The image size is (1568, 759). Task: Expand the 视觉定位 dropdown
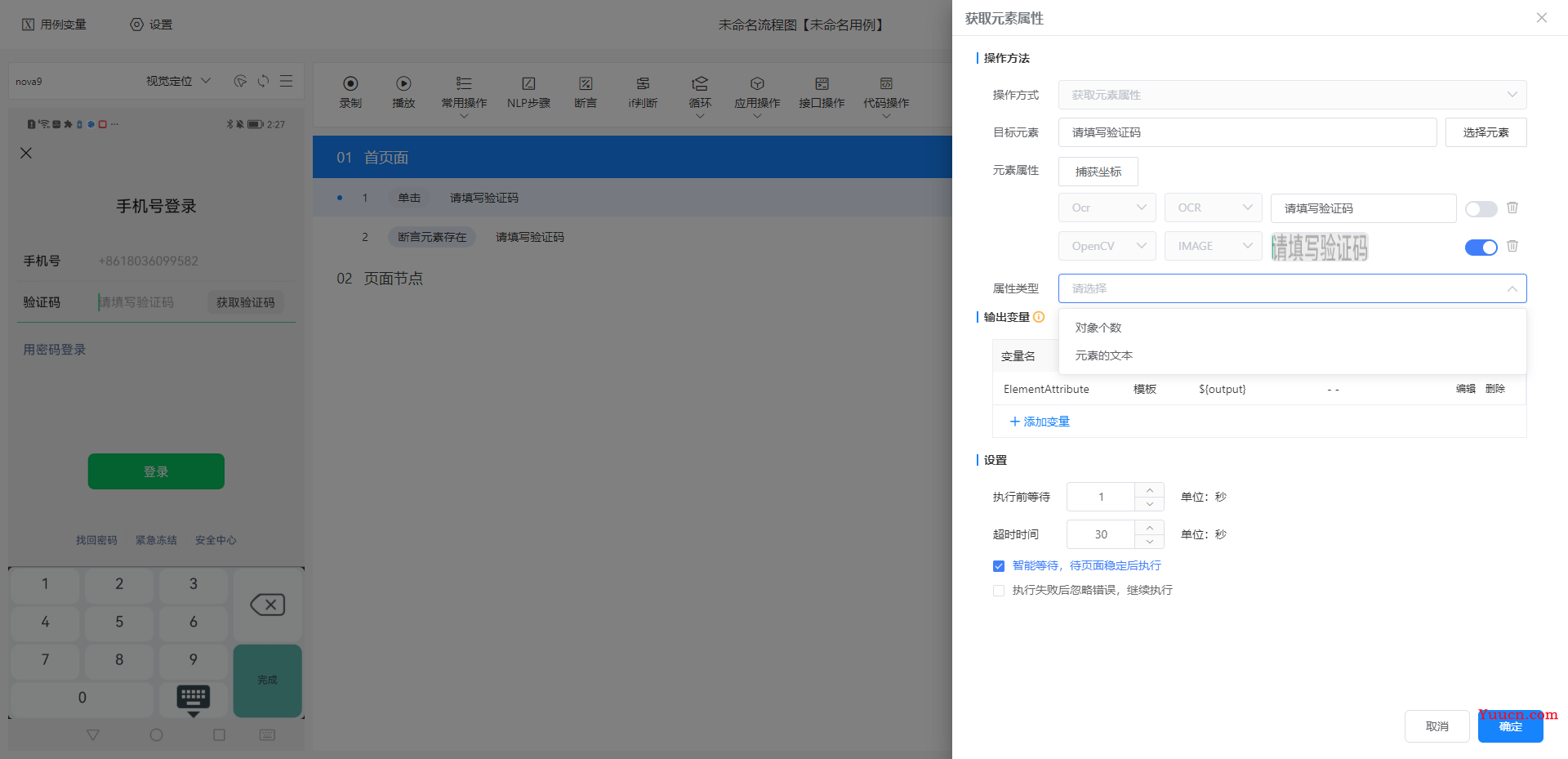point(178,81)
